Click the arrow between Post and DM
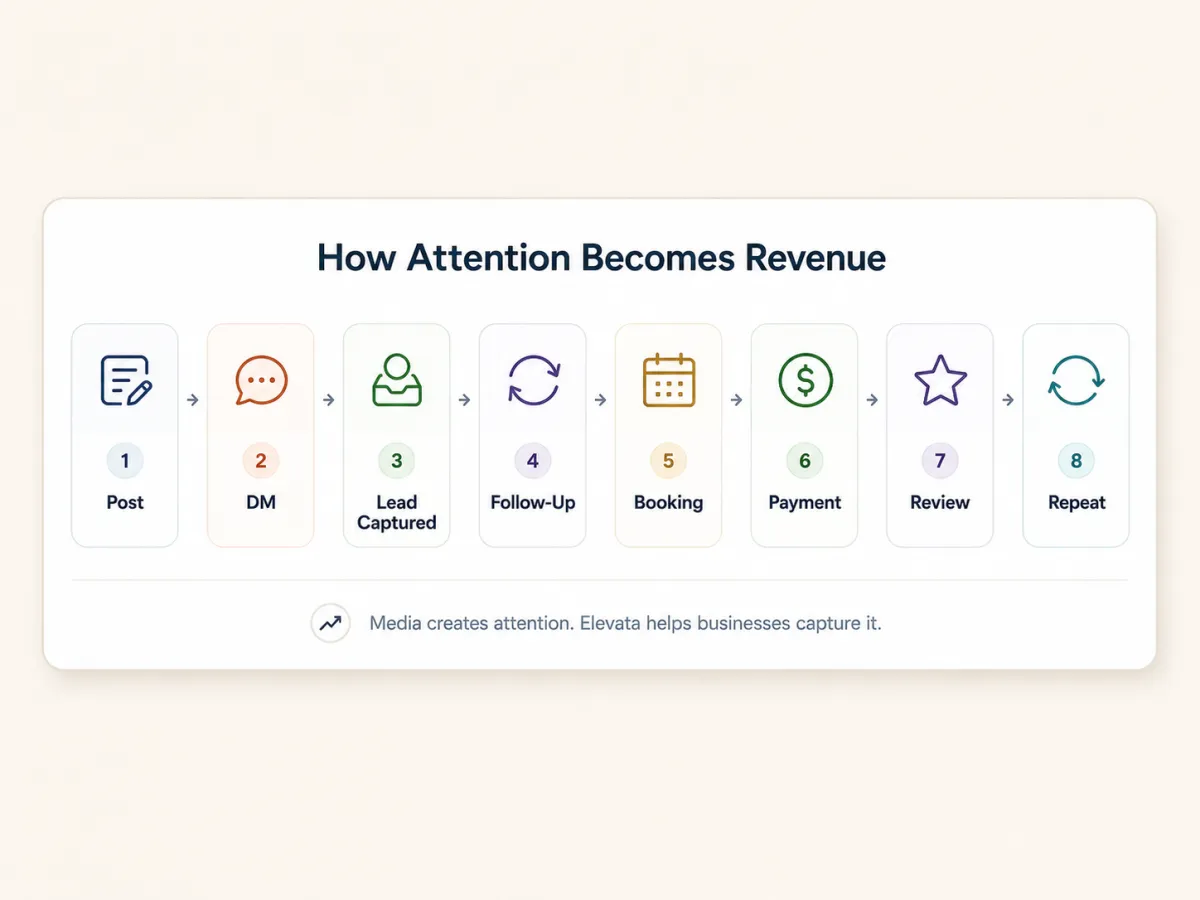1200x900 pixels. coord(193,400)
